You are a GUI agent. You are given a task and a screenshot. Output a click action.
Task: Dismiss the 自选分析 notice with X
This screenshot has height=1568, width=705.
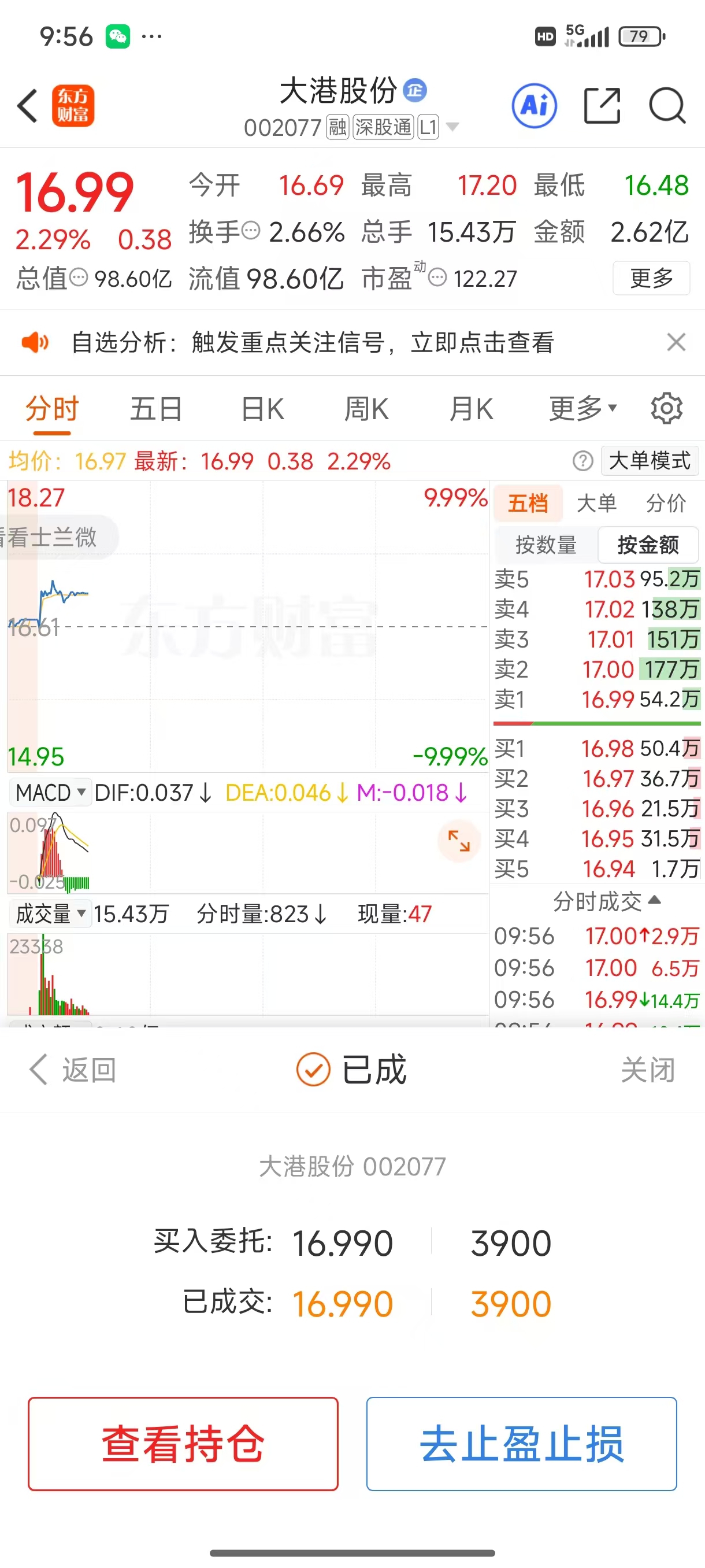tap(676, 342)
